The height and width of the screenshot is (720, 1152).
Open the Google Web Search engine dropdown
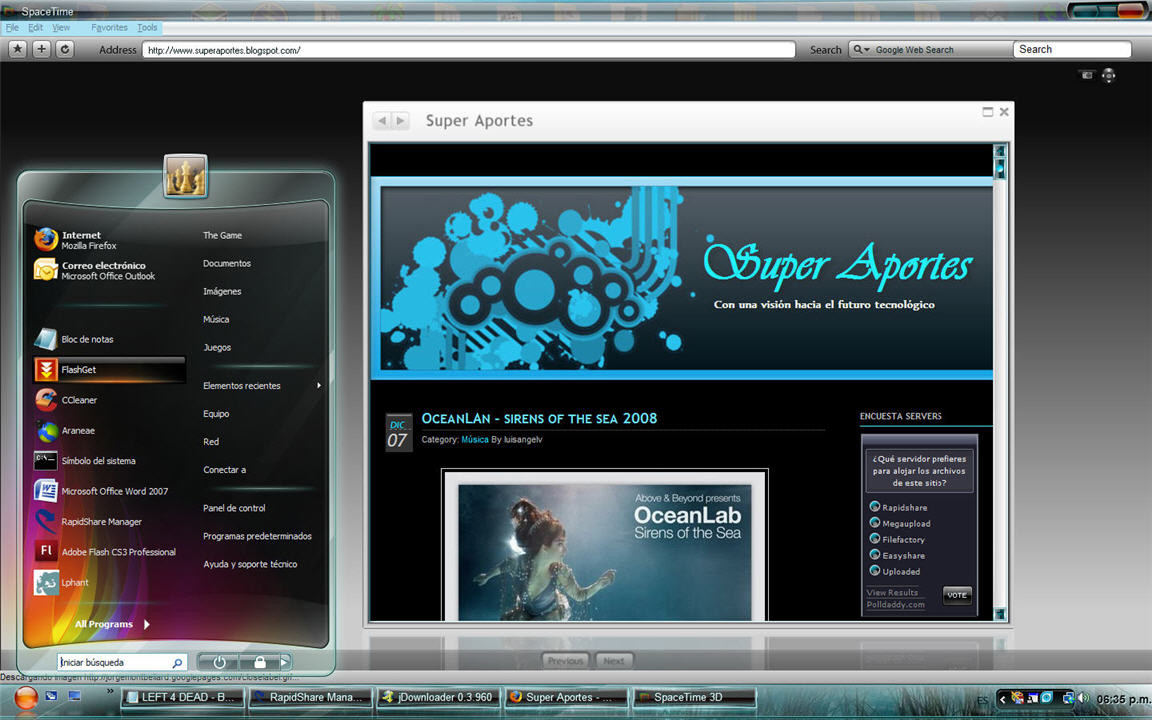click(x=861, y=49)
